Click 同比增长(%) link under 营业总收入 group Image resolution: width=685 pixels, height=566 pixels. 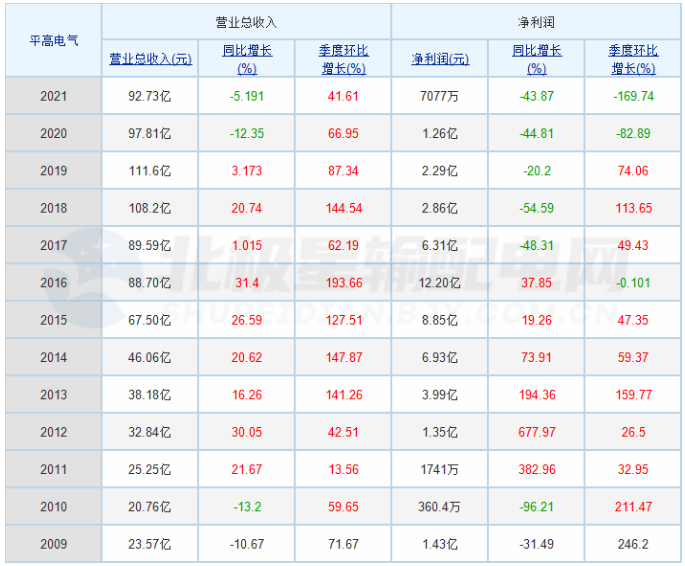click(x=247, y=59)
